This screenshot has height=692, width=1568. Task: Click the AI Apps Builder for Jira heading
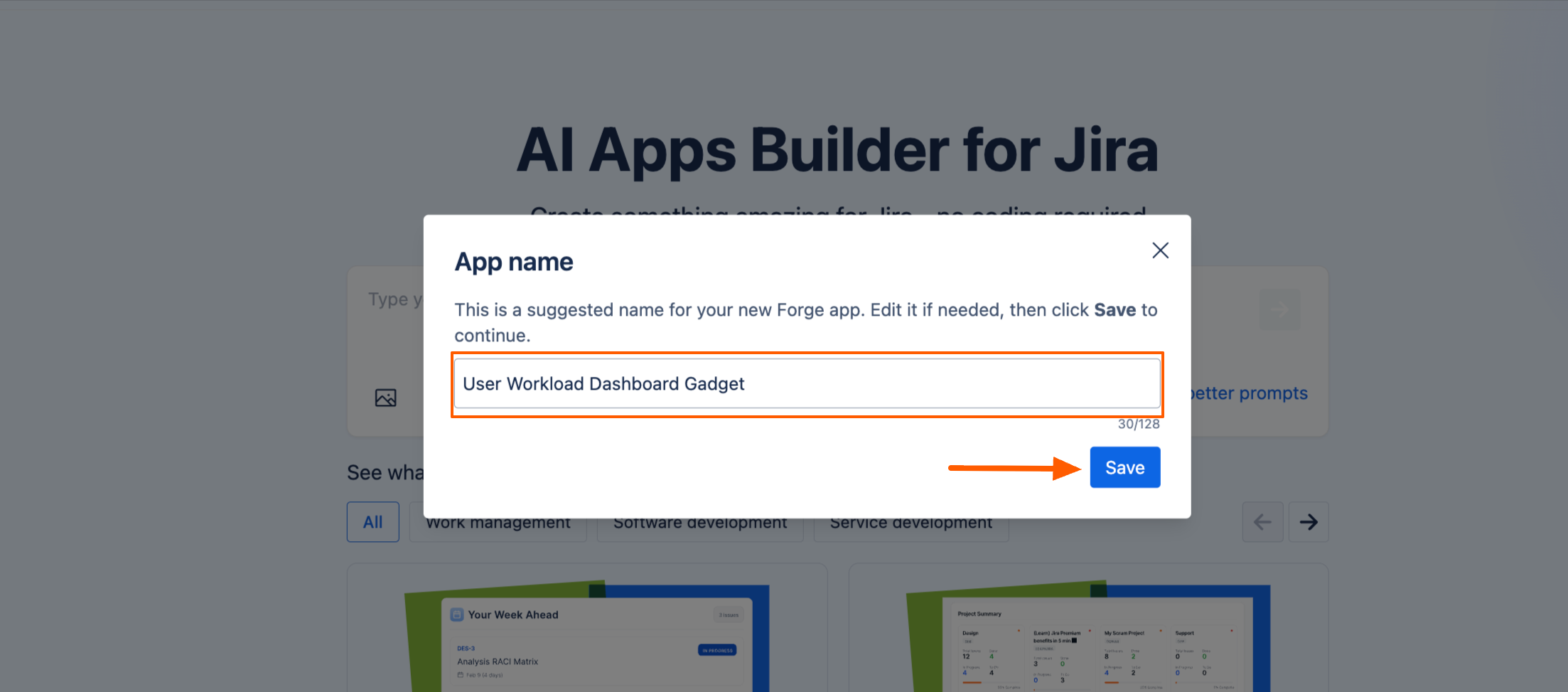838,150
